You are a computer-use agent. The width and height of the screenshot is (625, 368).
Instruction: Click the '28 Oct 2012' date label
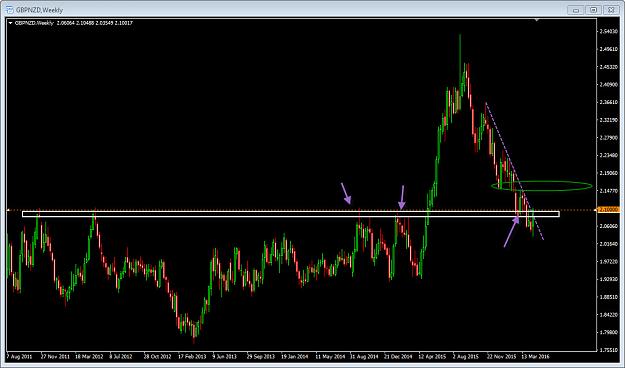coord(158,356)
